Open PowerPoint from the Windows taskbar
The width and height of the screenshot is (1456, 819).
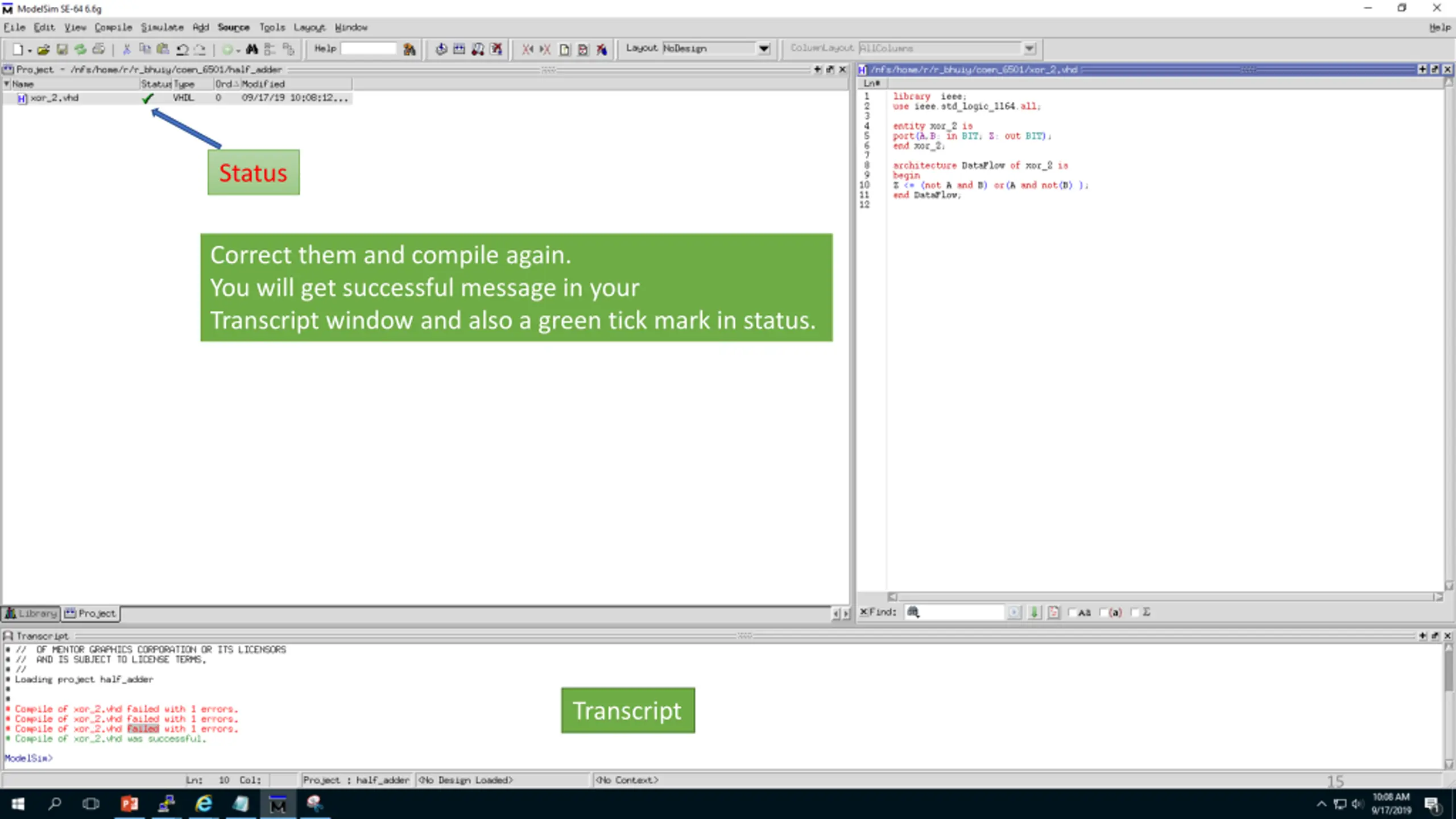pos(130,804)
